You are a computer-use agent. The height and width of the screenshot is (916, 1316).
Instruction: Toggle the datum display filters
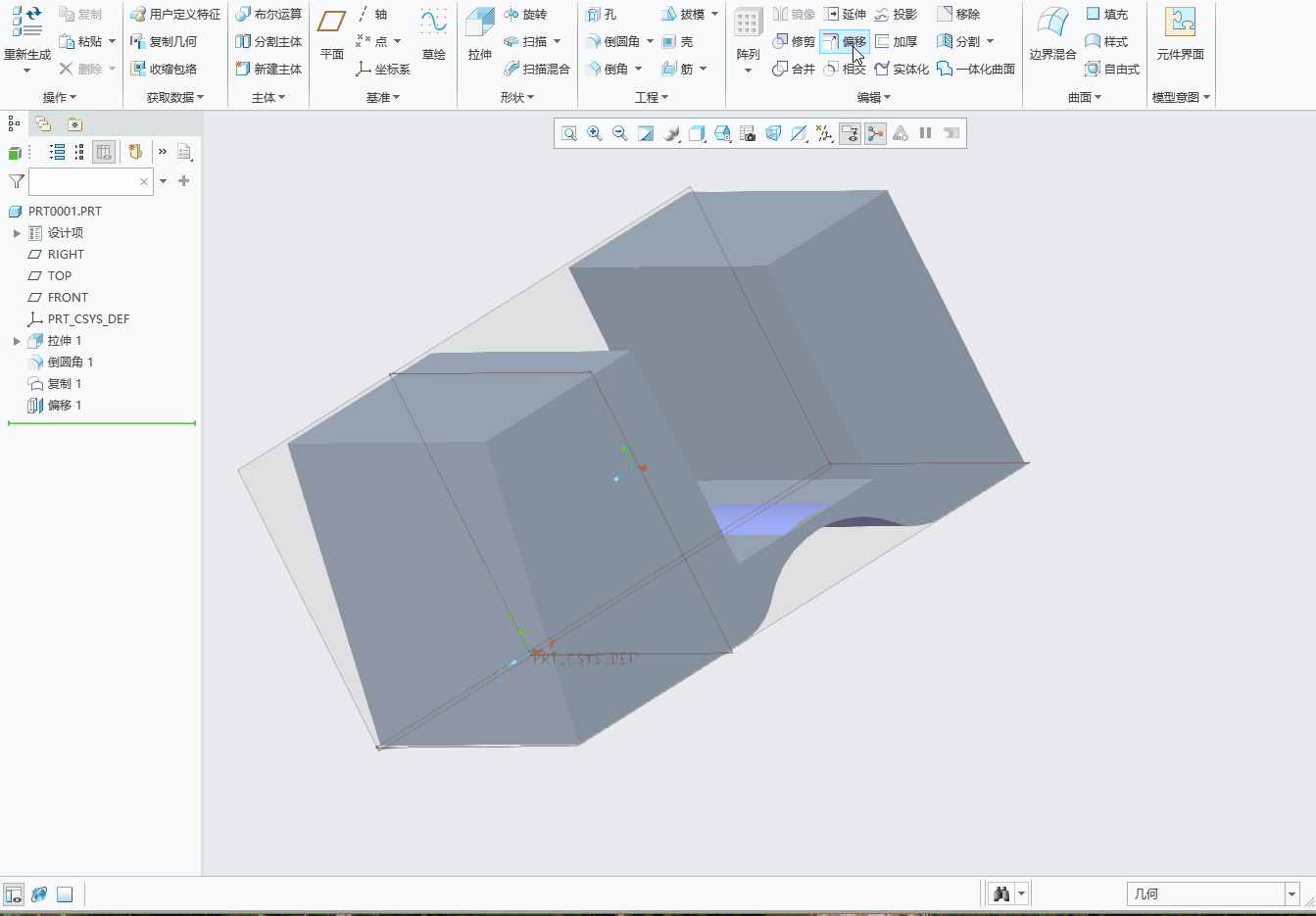[x=824, y=133]
